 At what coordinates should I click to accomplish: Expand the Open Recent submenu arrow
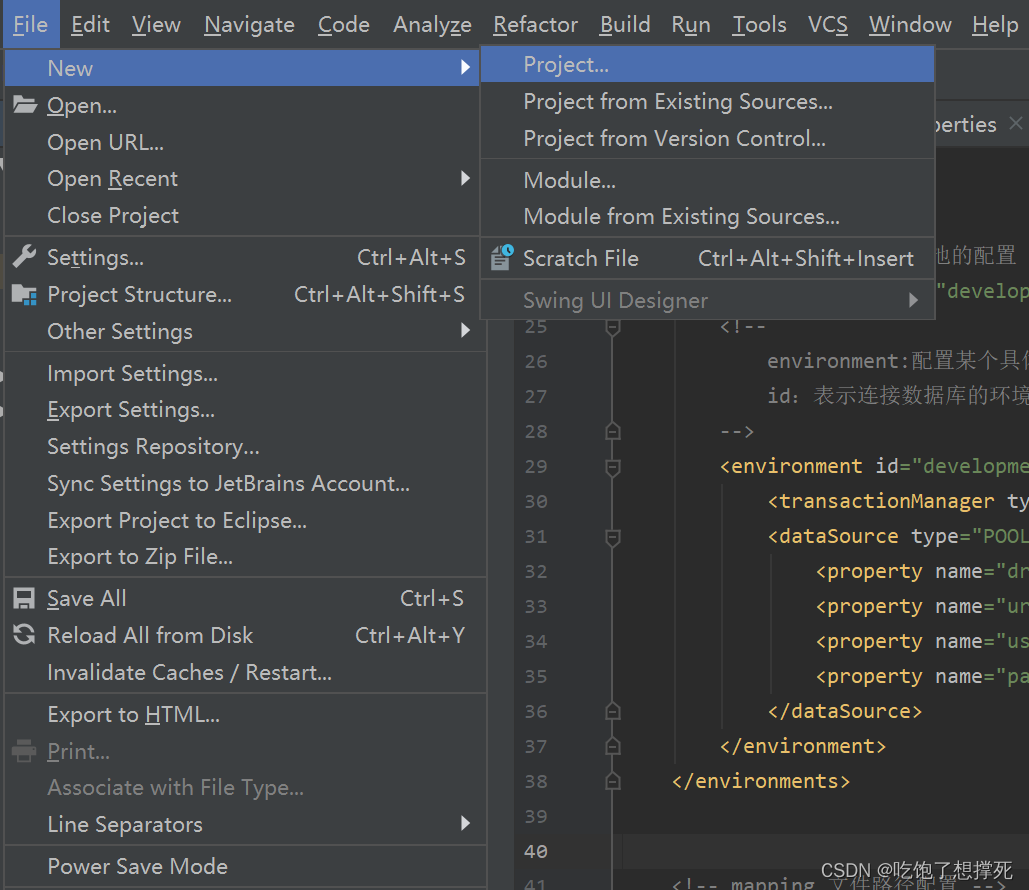[x=465, y=178]
